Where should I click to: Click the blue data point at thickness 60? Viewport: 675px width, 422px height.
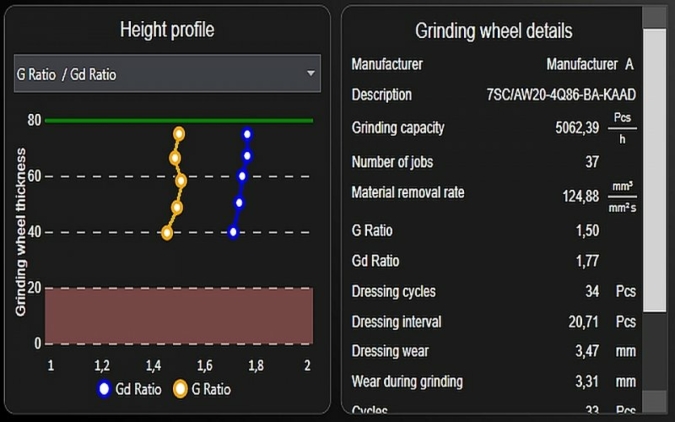pyautogui.click(x=242, y=176)
